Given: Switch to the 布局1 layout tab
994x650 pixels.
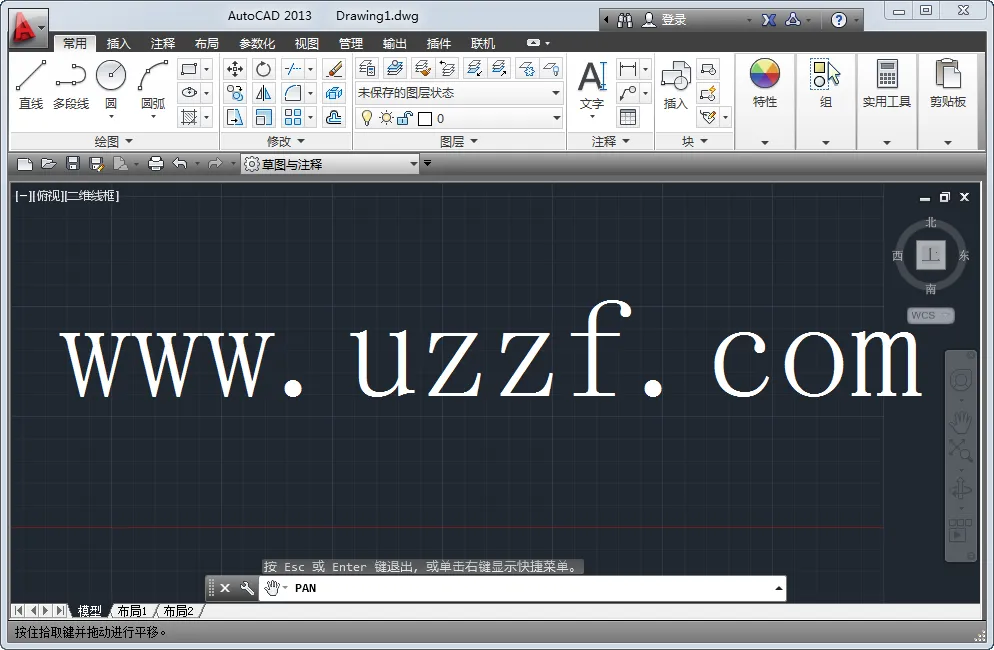Looking at the screenshot, I should pos(133,610).
